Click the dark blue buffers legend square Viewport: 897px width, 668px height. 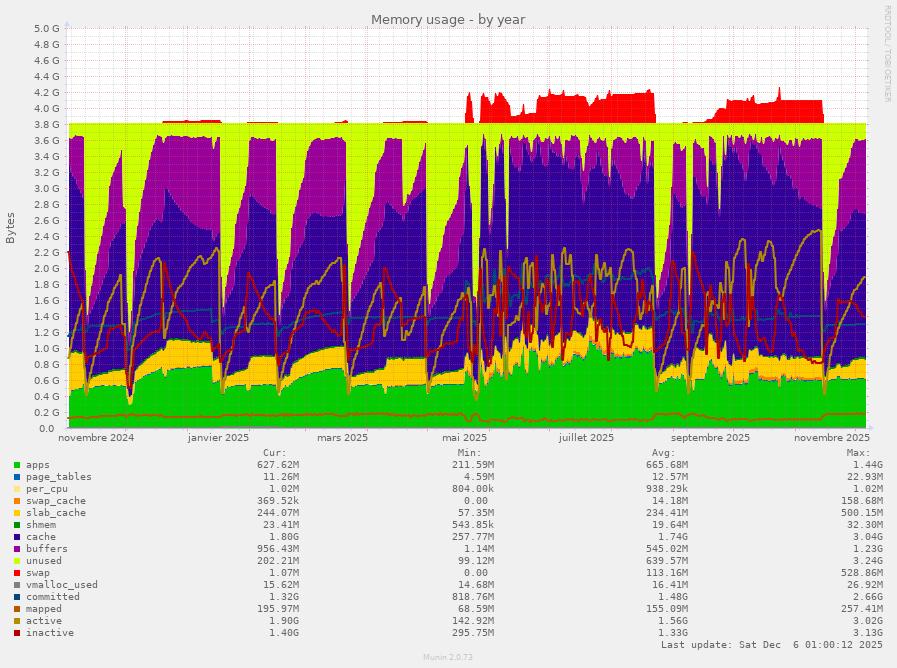[14, 549]
